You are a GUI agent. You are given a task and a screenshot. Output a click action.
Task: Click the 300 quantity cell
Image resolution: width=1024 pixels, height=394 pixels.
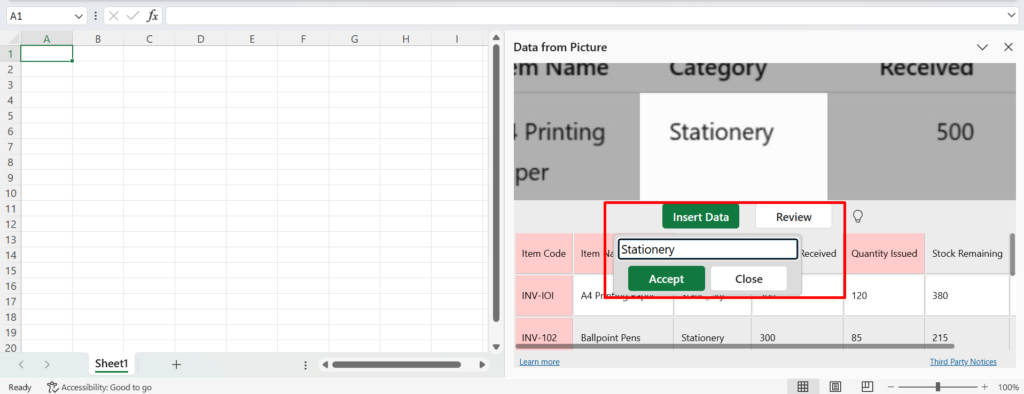[x=797, y=337]
